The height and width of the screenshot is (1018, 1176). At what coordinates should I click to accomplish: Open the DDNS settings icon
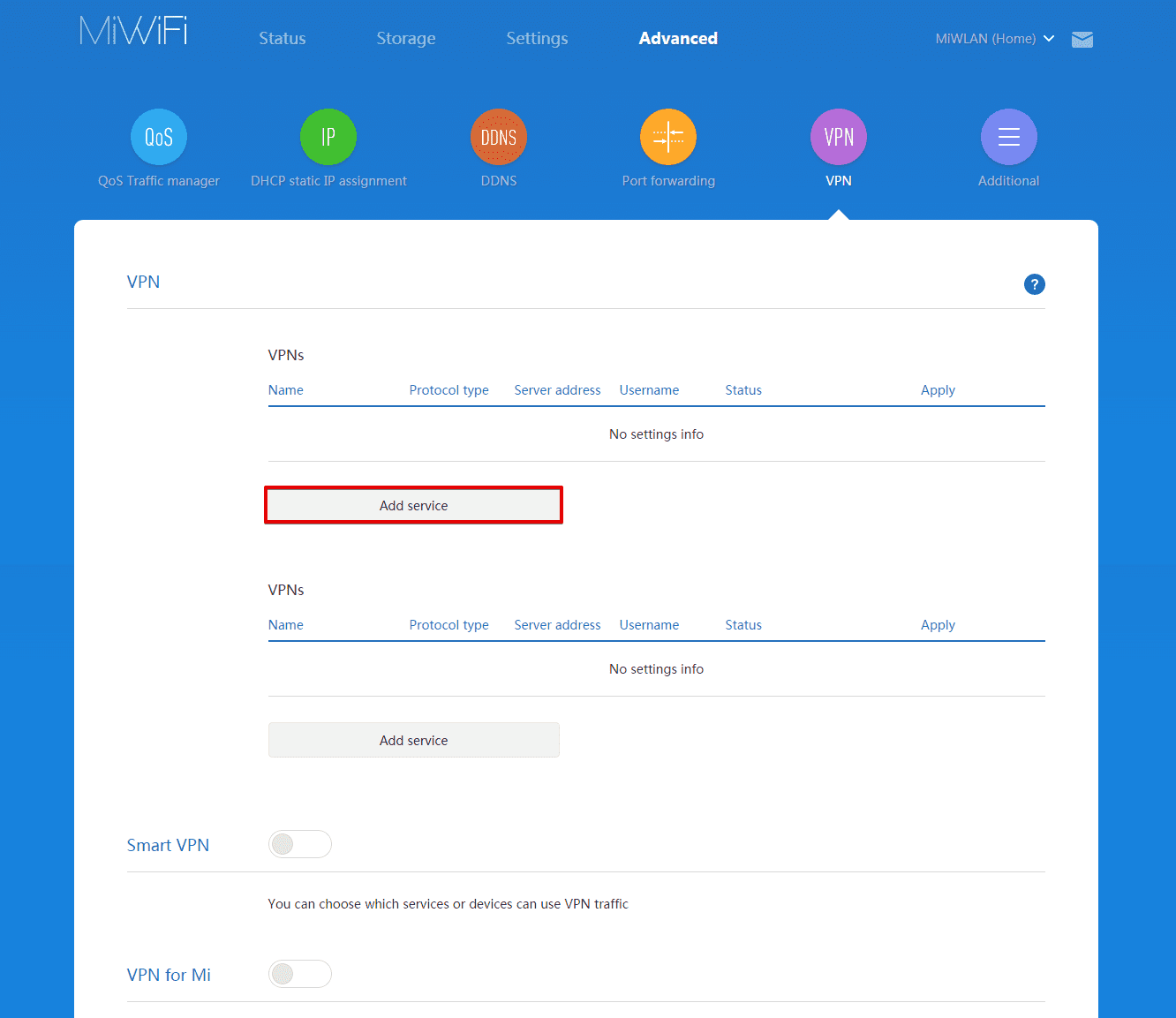[498, 137]
